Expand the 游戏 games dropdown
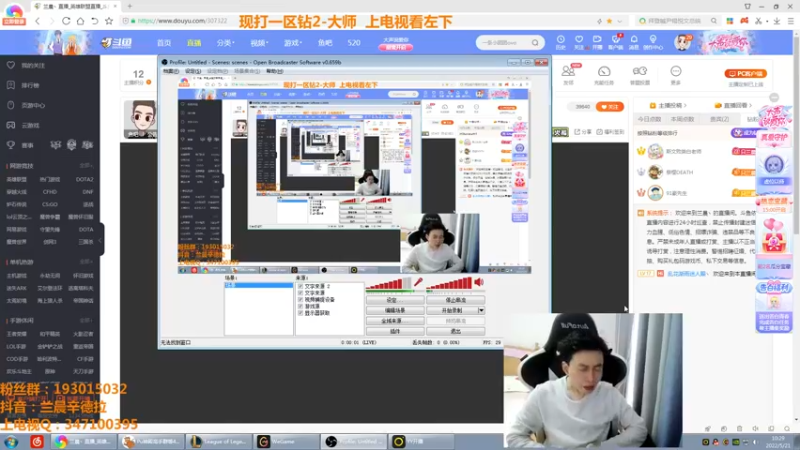This screenshot has width=800, height=450. click(293, 43)
